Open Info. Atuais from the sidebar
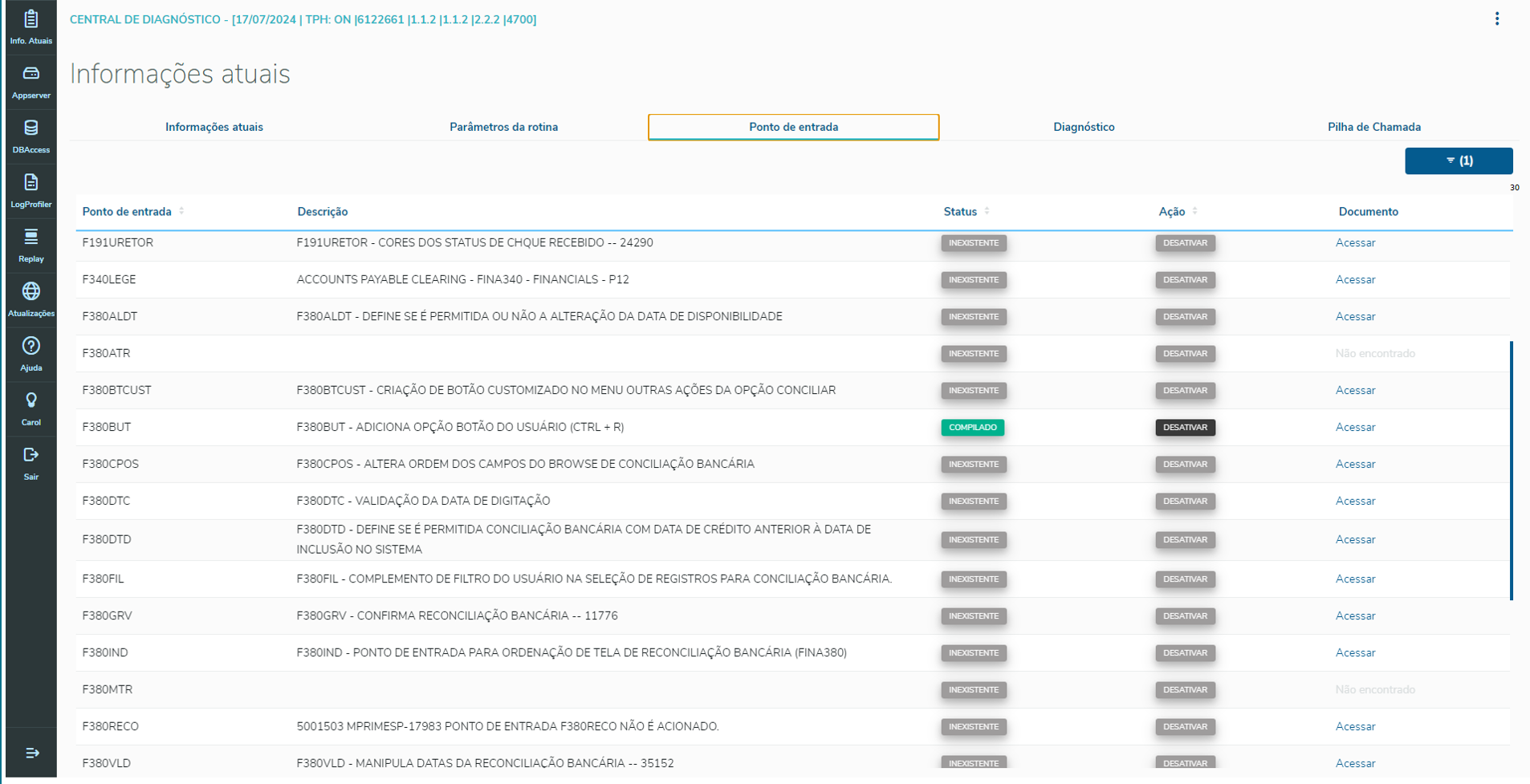 pos(31,26)
